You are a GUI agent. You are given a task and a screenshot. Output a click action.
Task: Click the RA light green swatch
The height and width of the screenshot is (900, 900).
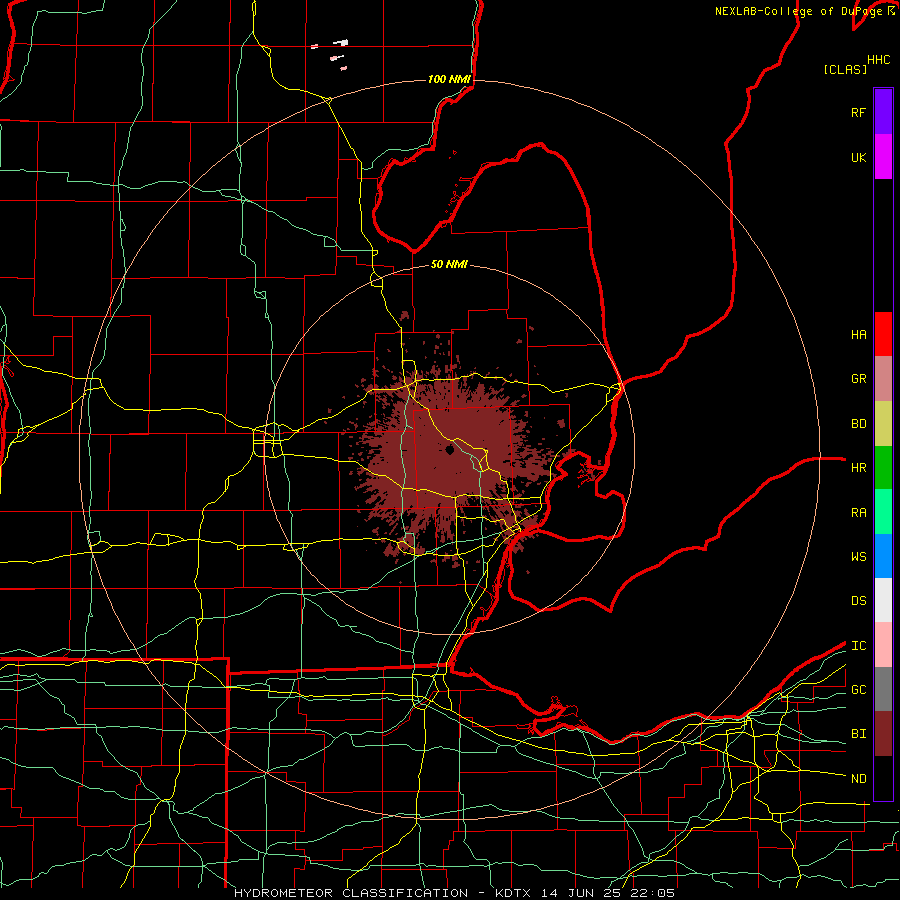883,512
